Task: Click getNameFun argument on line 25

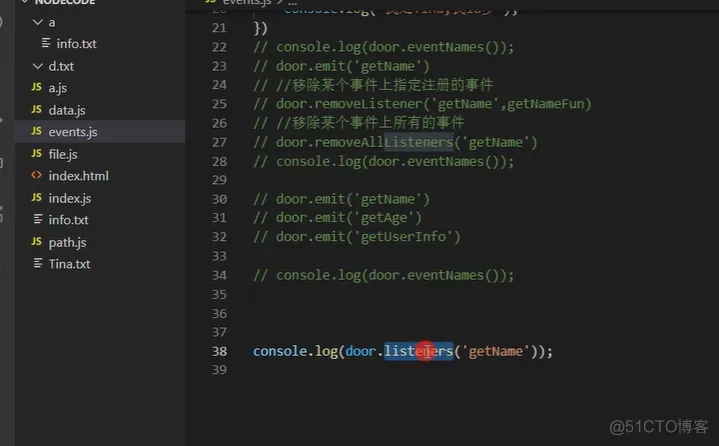Action: (x=545, y=104)
